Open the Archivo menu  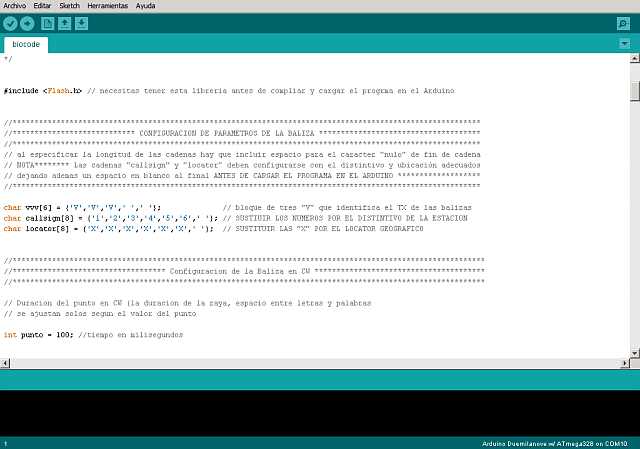[x=15, y=5]
